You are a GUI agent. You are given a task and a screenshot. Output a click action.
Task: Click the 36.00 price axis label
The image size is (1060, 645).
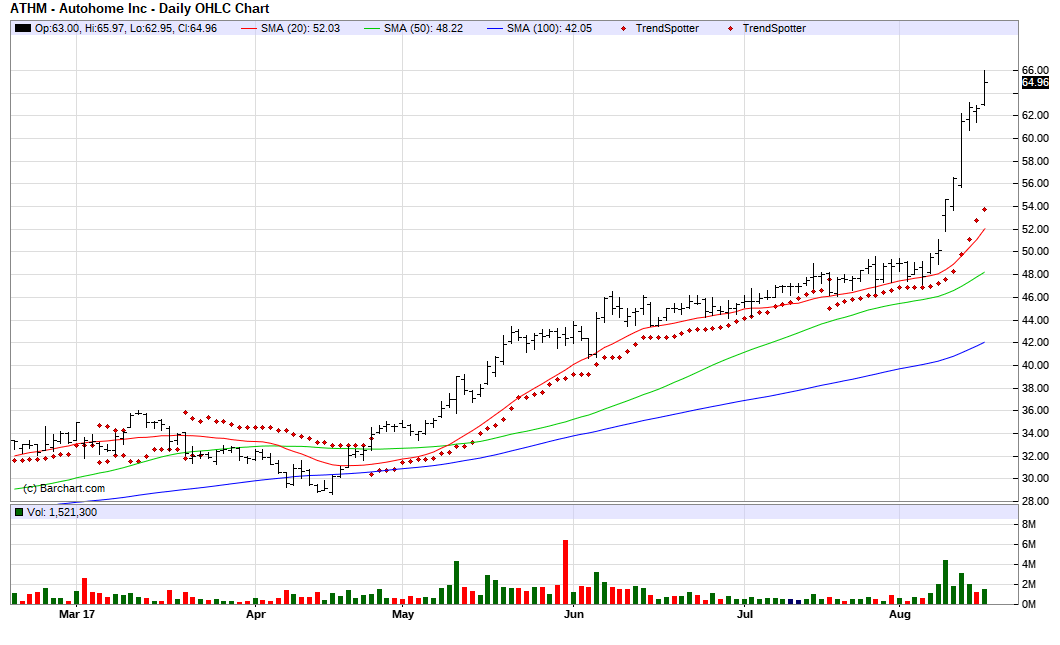coord(1035,410)
